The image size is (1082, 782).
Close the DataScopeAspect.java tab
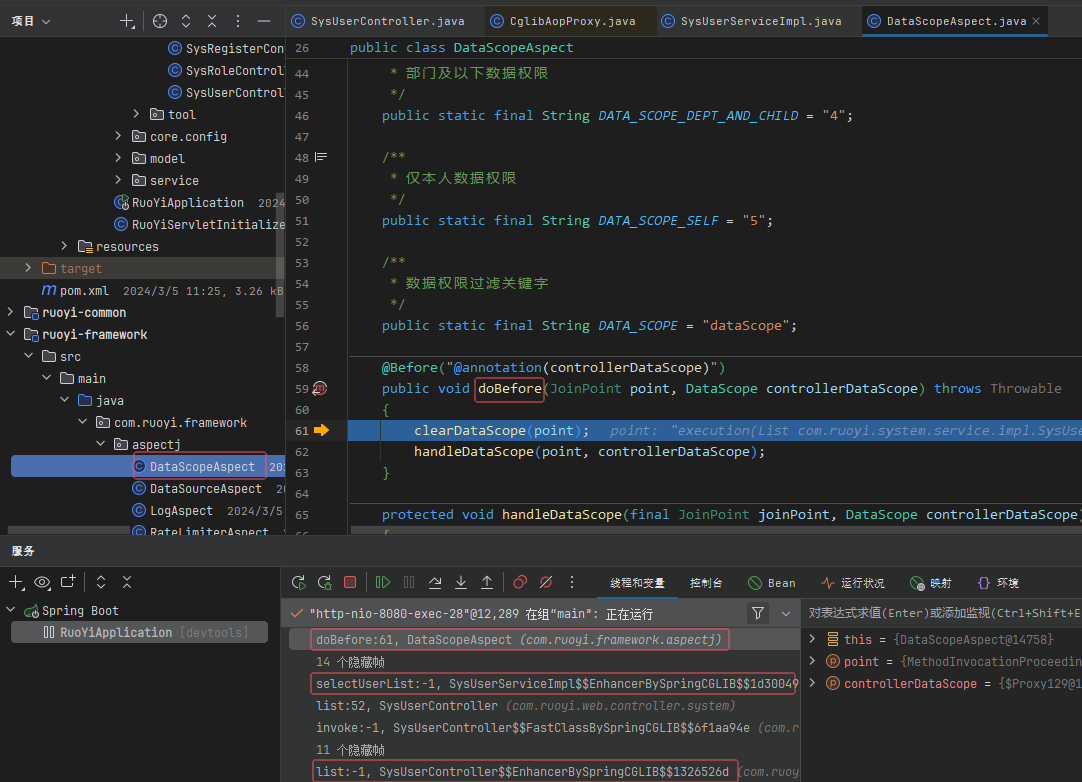coord(1036,21)
